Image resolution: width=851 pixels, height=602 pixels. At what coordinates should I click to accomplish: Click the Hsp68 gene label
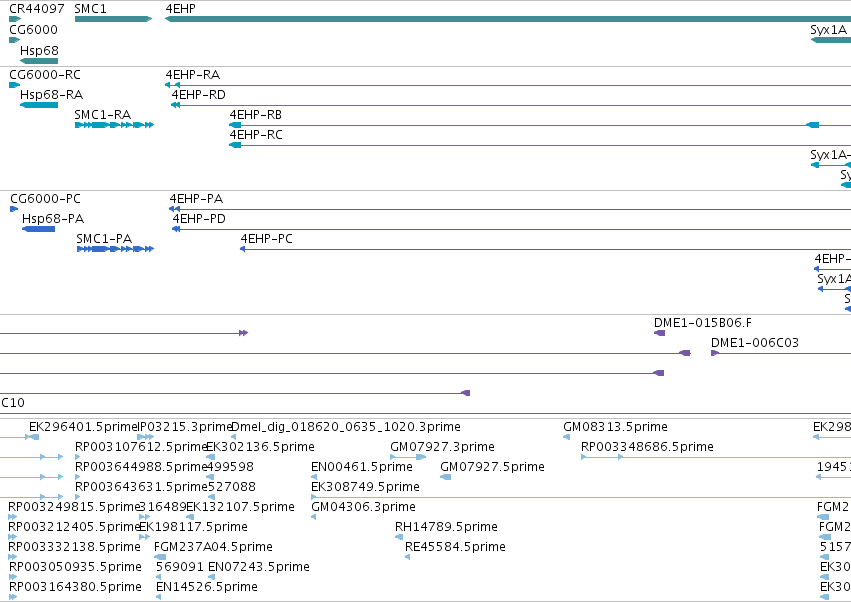click(39, 50)
